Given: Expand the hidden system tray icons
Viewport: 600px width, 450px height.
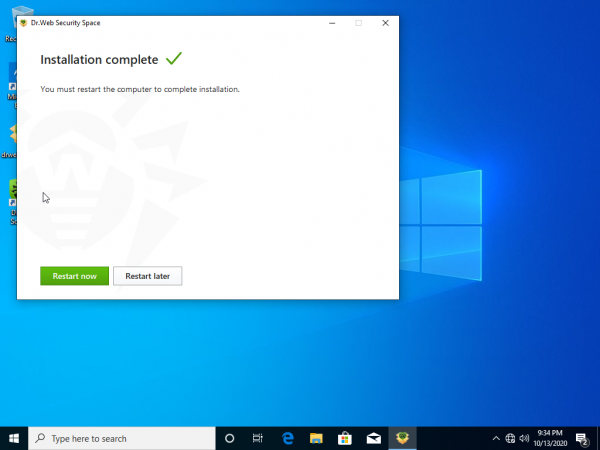Looking at the screenshot, I should point(496,438).
